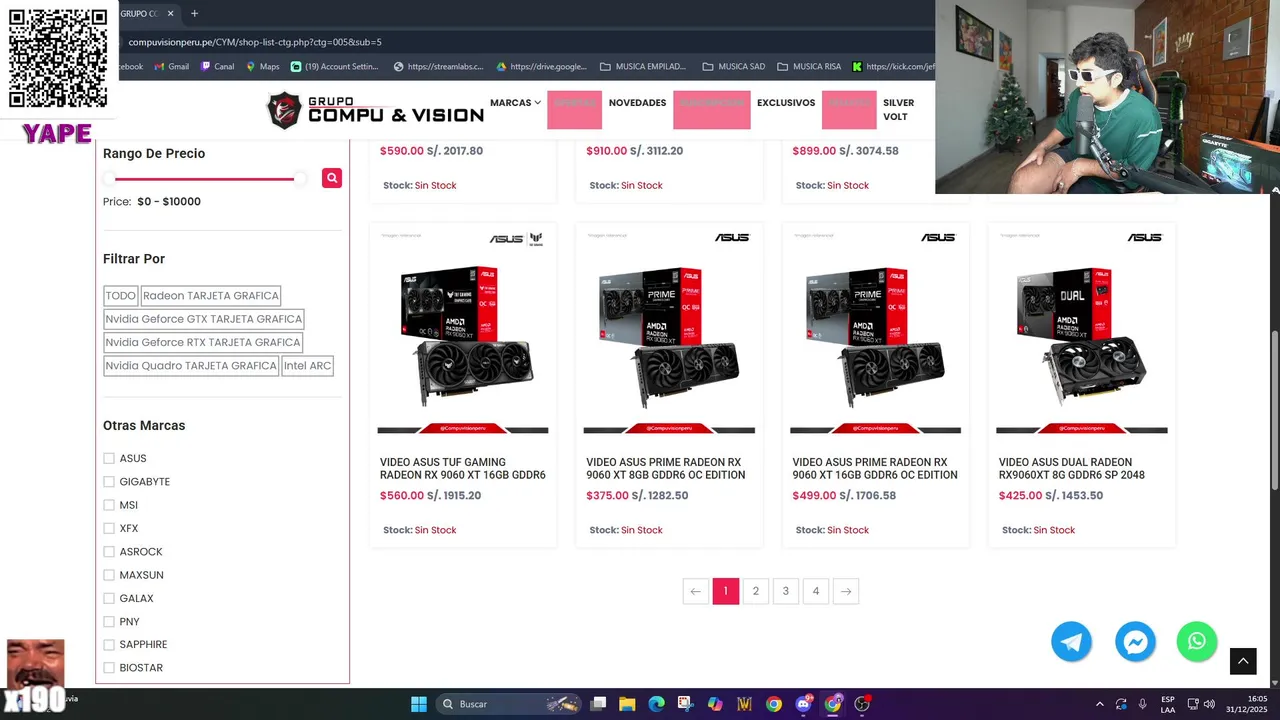Filter by Nvidia Geforce GTX TARJETA GRAFICA
1280x720 pixels.
point(204,319)
